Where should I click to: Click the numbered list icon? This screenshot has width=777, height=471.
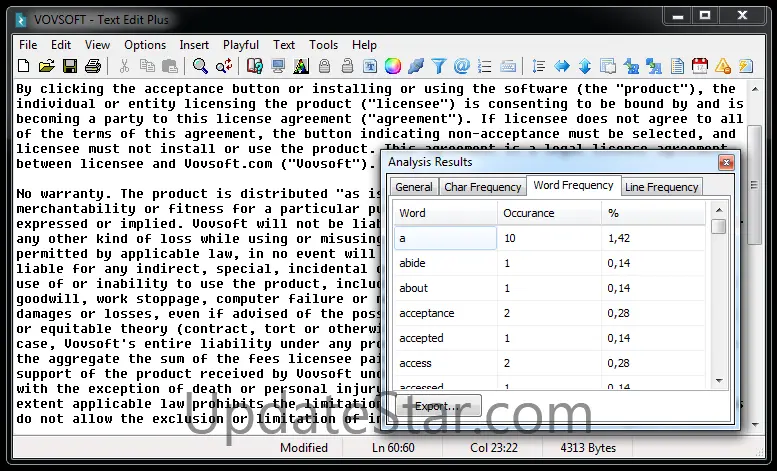tap(485, 65)
